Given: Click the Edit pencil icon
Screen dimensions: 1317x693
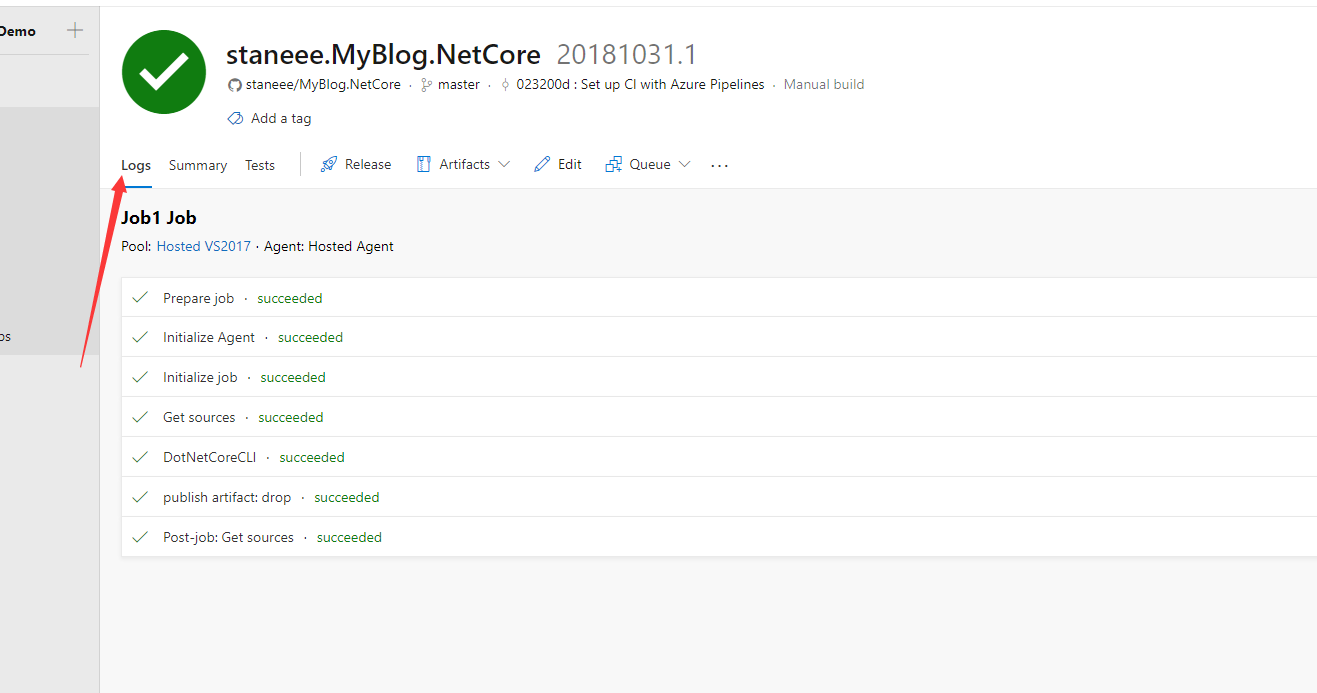Looking at the screenshot, I should coord(542,164).
